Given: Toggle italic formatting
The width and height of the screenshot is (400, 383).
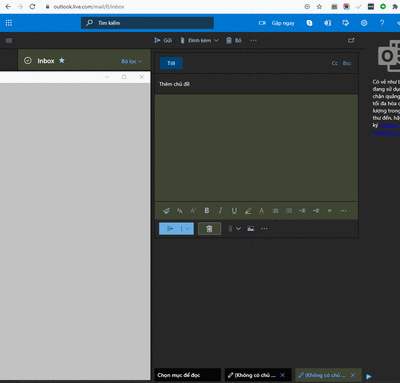Looking at the screenshot, I should click(x=220, y=211).
